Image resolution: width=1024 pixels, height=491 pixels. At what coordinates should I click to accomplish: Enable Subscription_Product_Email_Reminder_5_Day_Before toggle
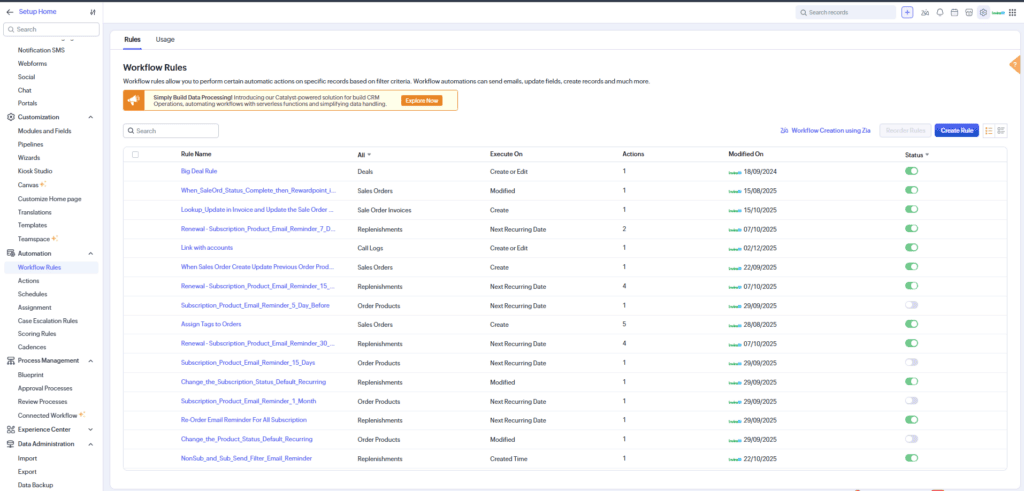coord(912,305)
